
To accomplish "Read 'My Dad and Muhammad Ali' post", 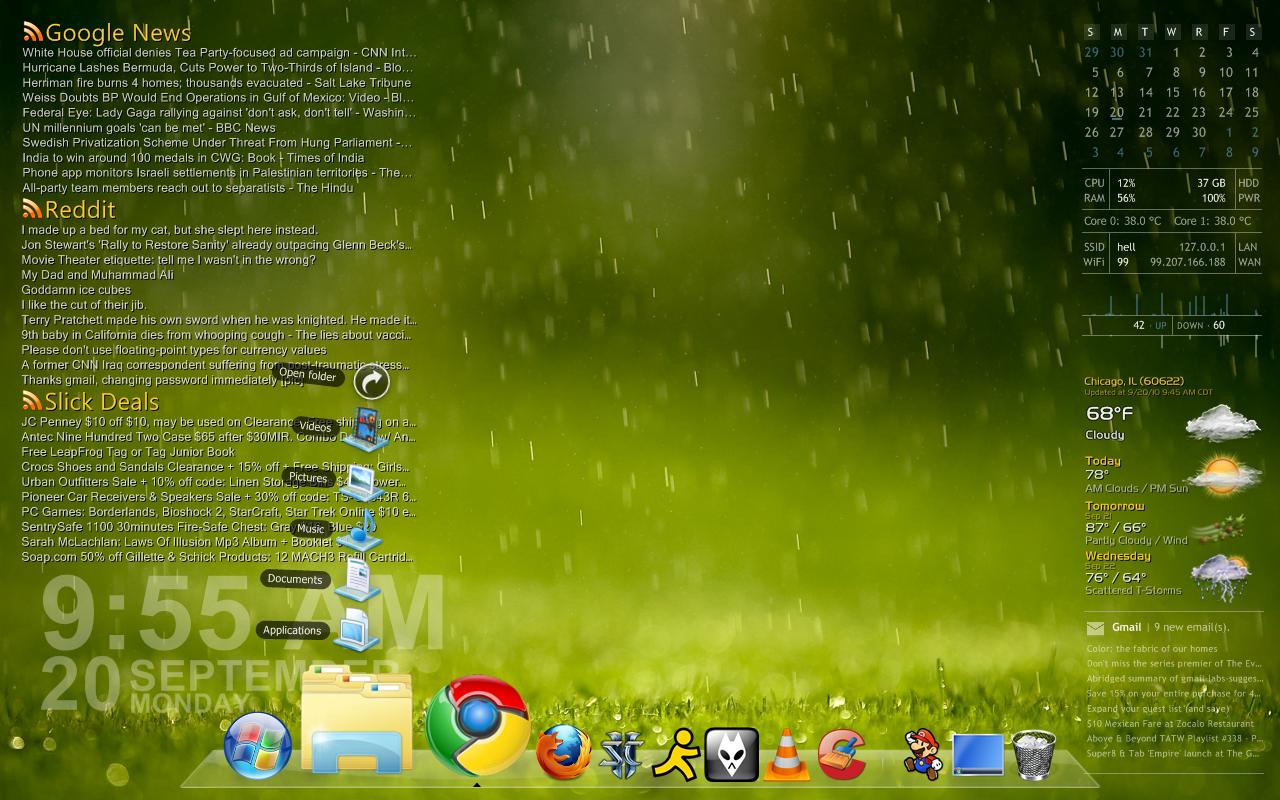I will click(97, 274).
